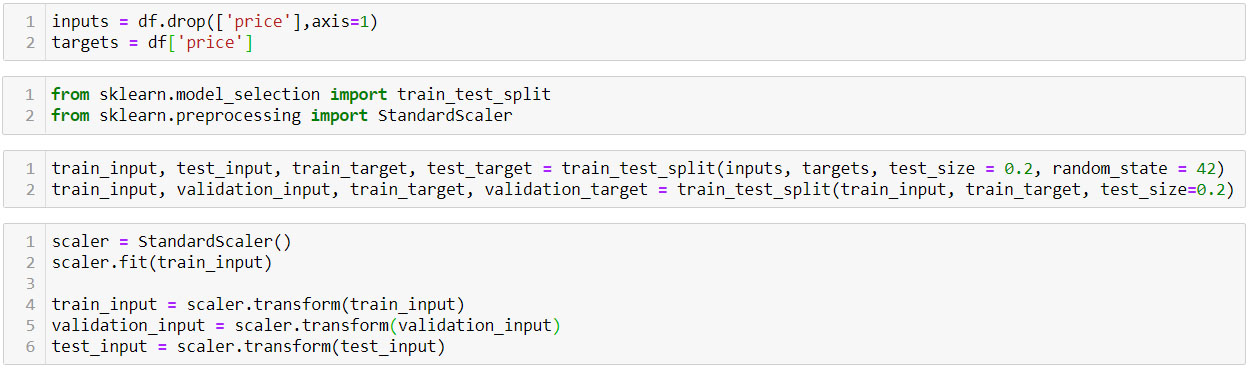Click the test_input scaler.transform line
Viewport: 1248px width, 369px height.
pos(248,346)
